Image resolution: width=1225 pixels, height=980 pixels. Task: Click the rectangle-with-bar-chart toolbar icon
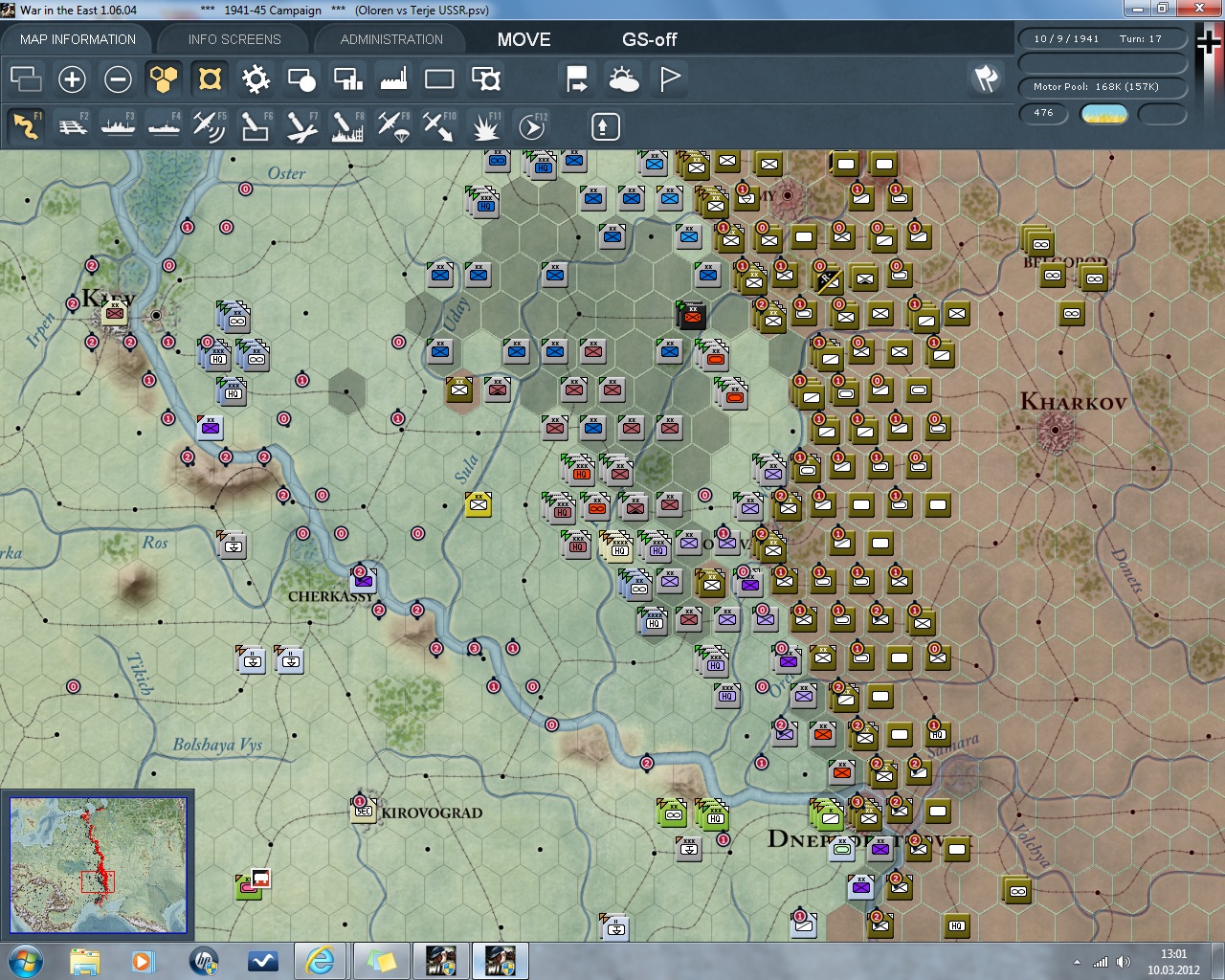pos(347,78)
